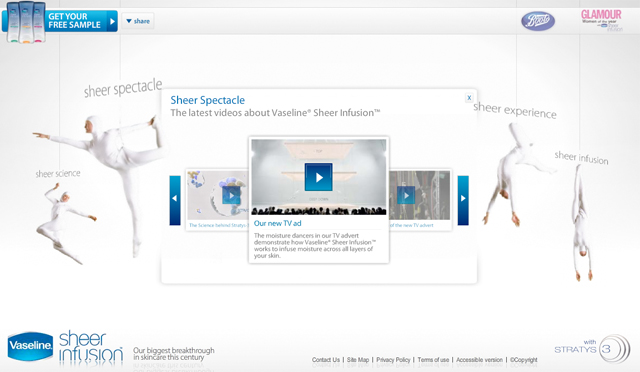Play the making of the new TV advert thumbnail
The height and width of the screenshot is (372, 640).
(x=406, y=196)
